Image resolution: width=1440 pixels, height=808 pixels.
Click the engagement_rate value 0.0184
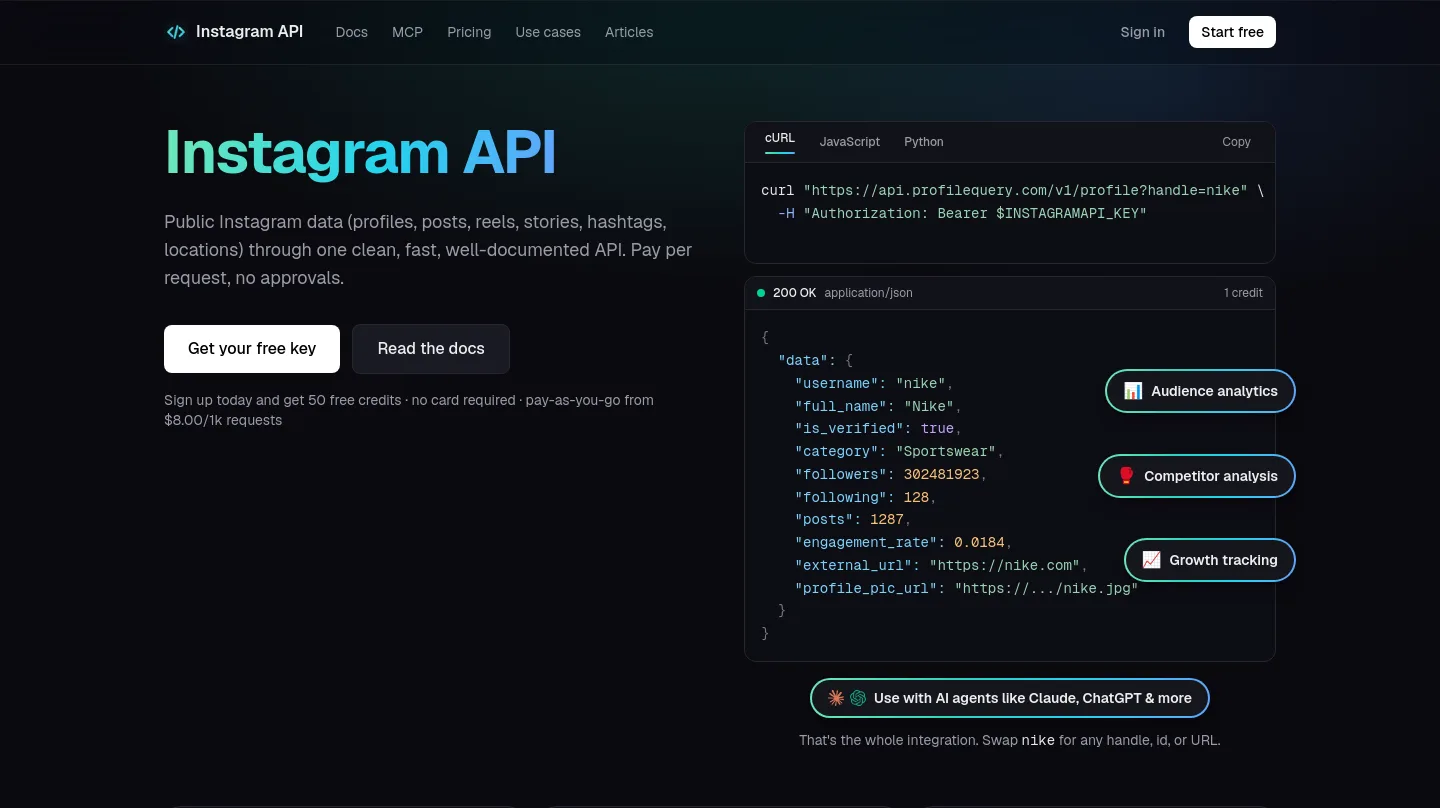point(979,542)
